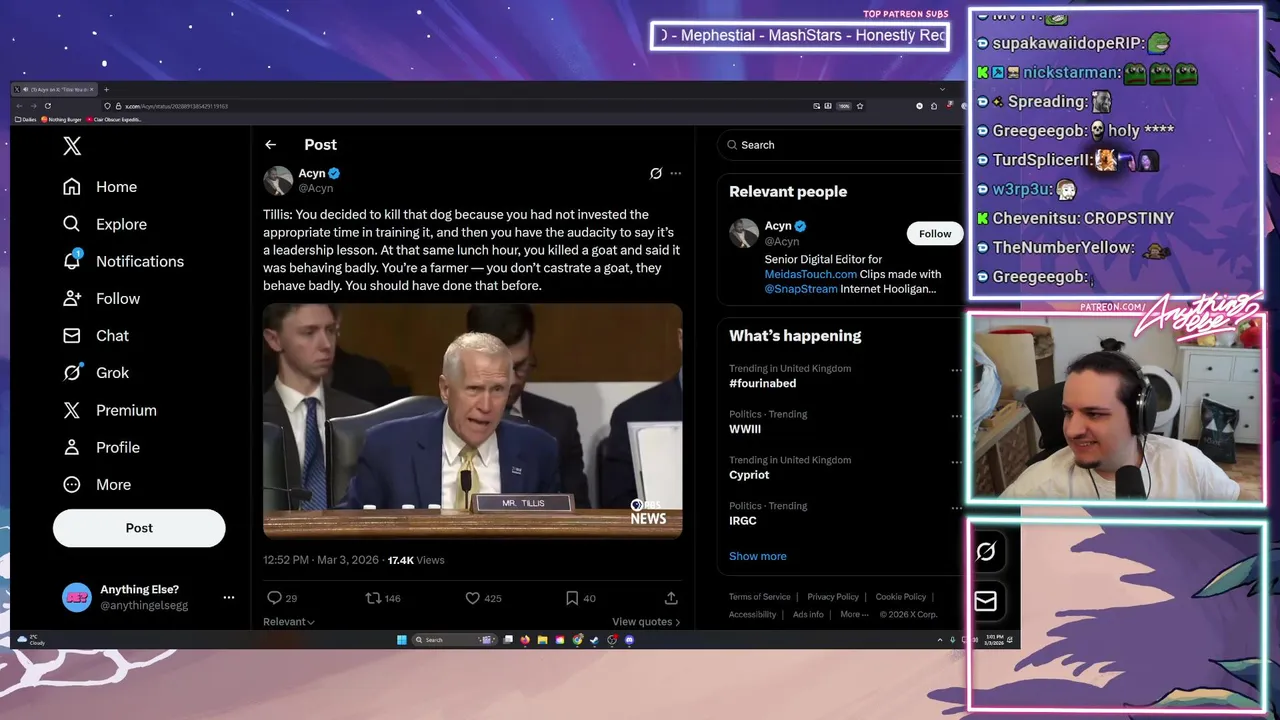Play the Tillis video clip

click(x=473, y=421)
